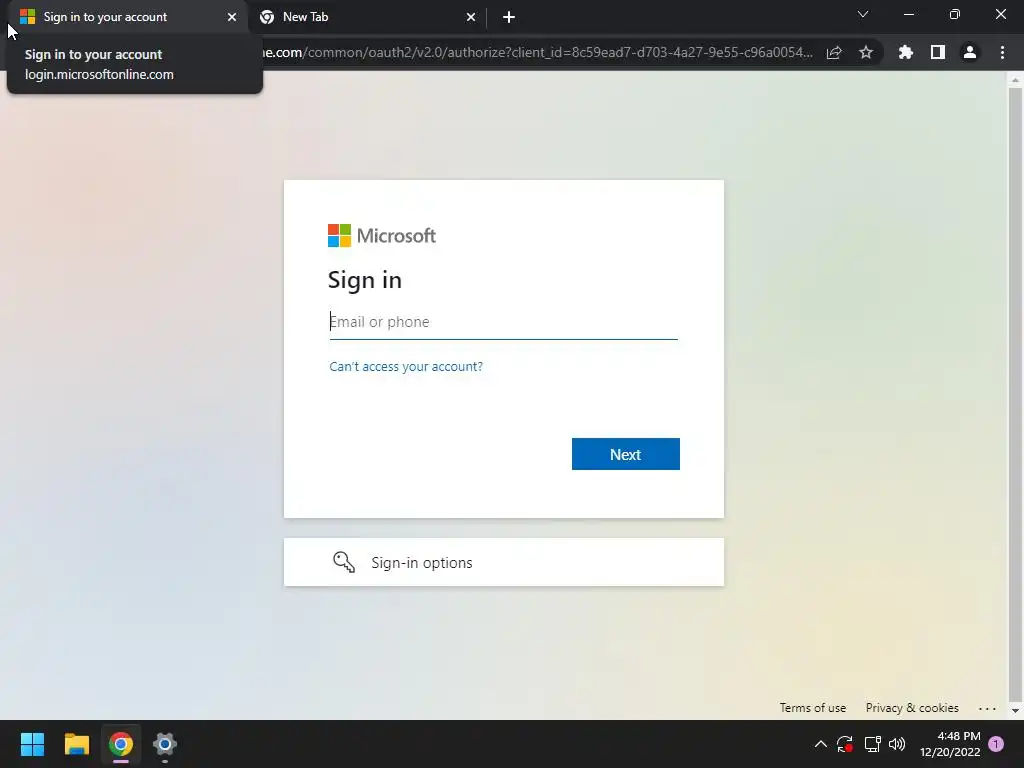
Task: Select the Sign in to your account tab
Action: click(x=128, y=17)
